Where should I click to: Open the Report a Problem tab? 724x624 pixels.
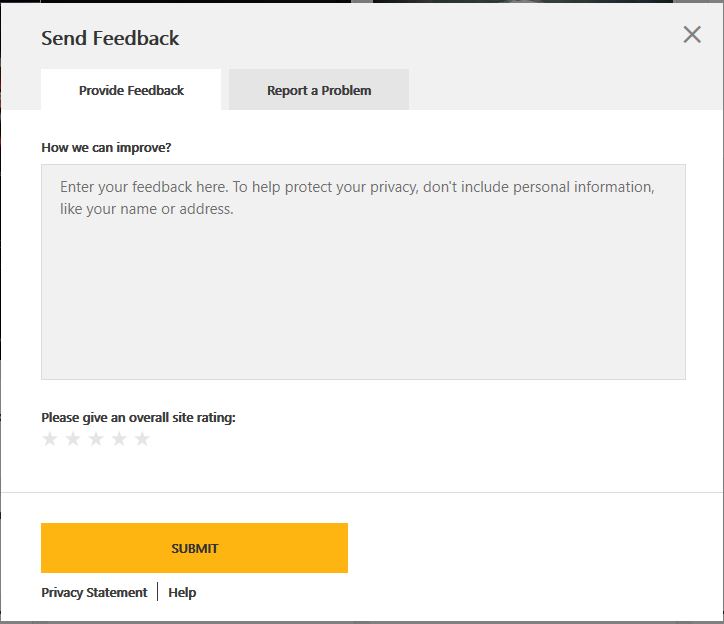(x=319, y=90)
